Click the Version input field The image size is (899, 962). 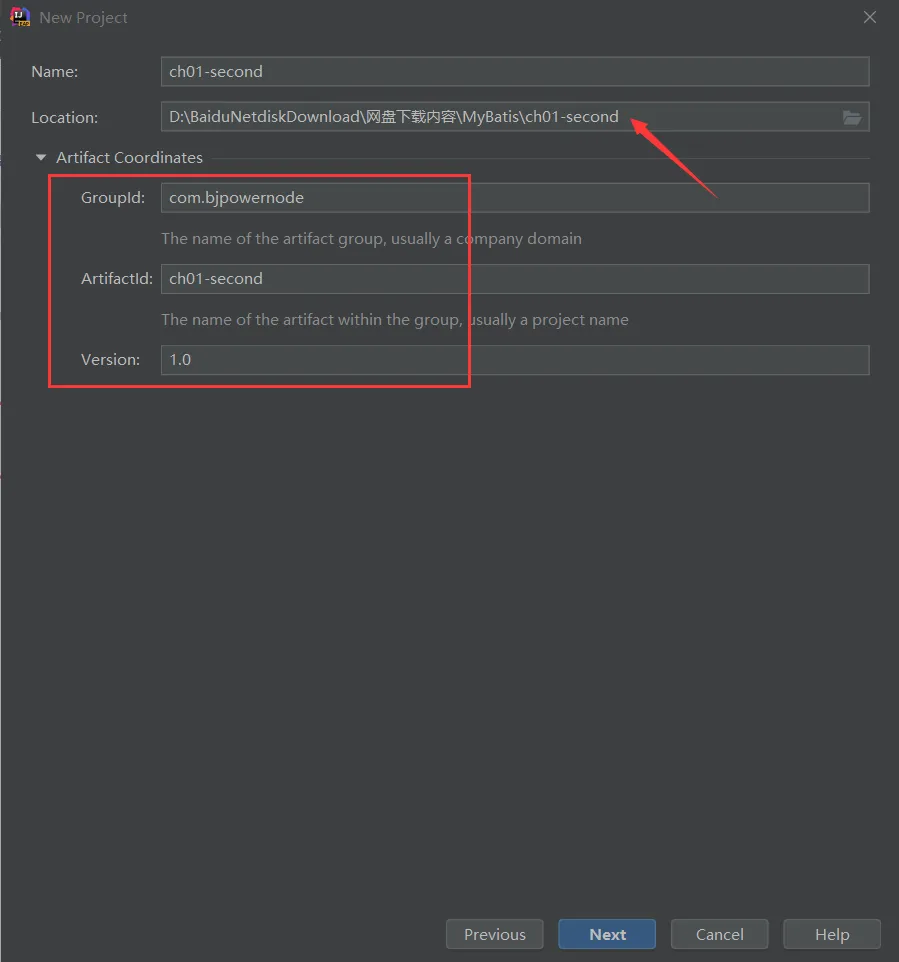515,360
